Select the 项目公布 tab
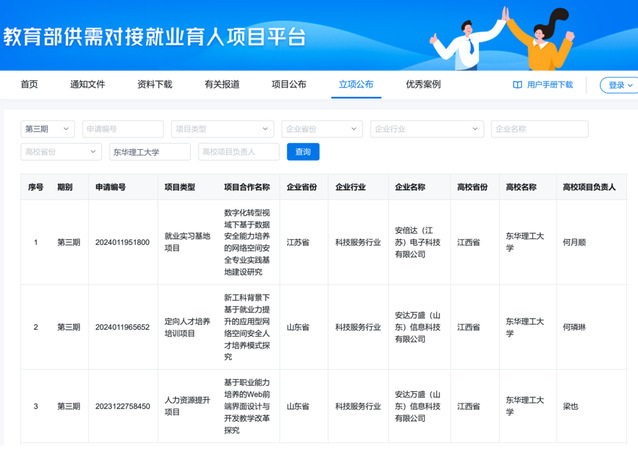638x458 pixels. [x=289, y=85]
